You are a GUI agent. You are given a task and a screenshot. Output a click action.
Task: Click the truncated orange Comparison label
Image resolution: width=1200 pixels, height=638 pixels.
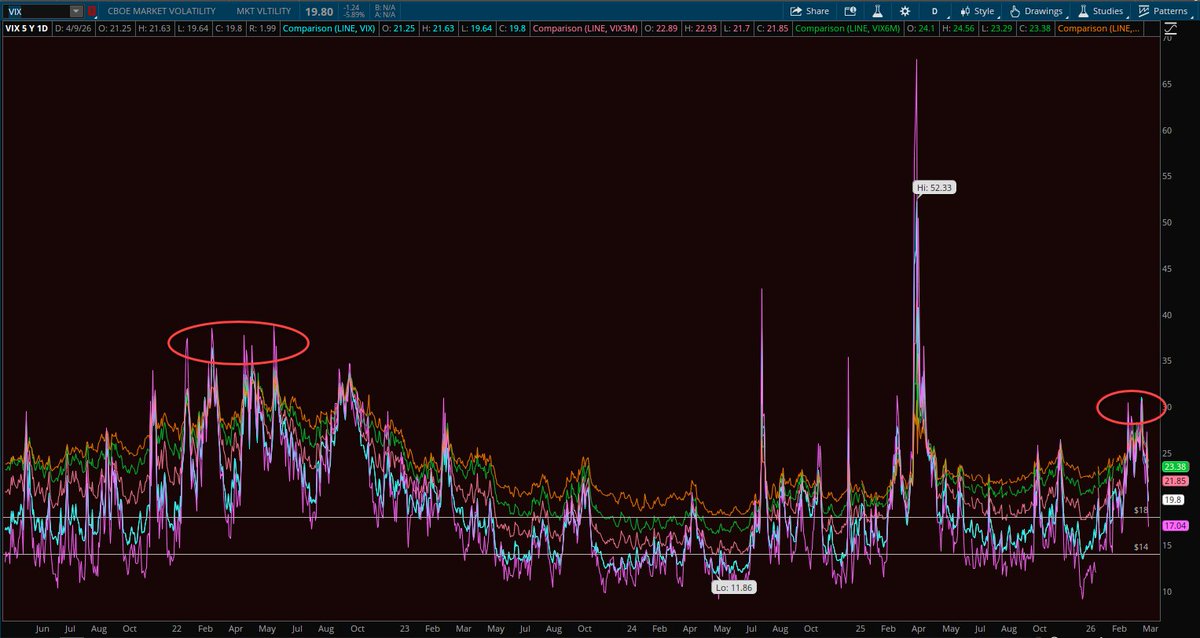pos(1097,28)
